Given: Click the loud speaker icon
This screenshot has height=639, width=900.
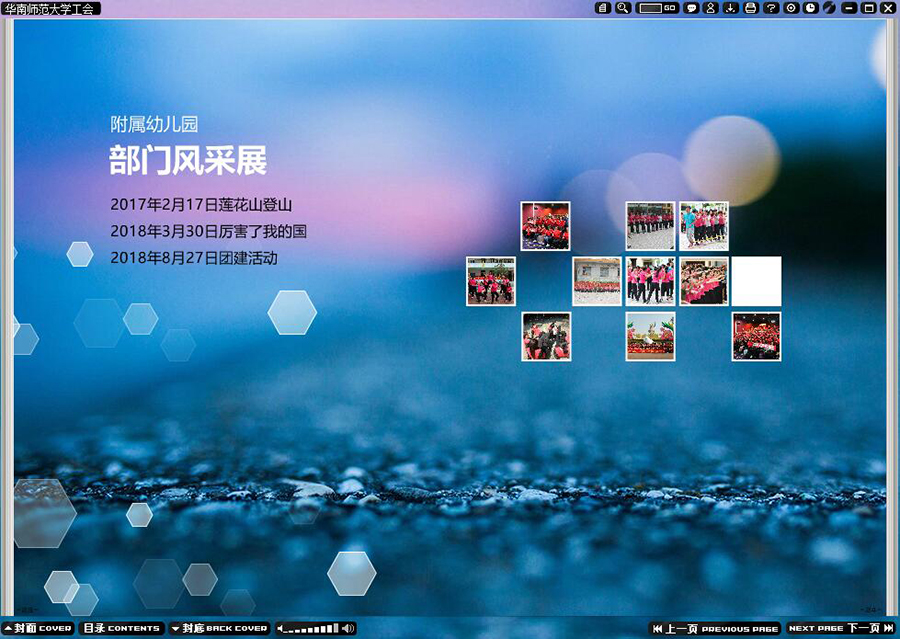Looking at the screenshot, I should pyautogui.click(x=348, y=629).
